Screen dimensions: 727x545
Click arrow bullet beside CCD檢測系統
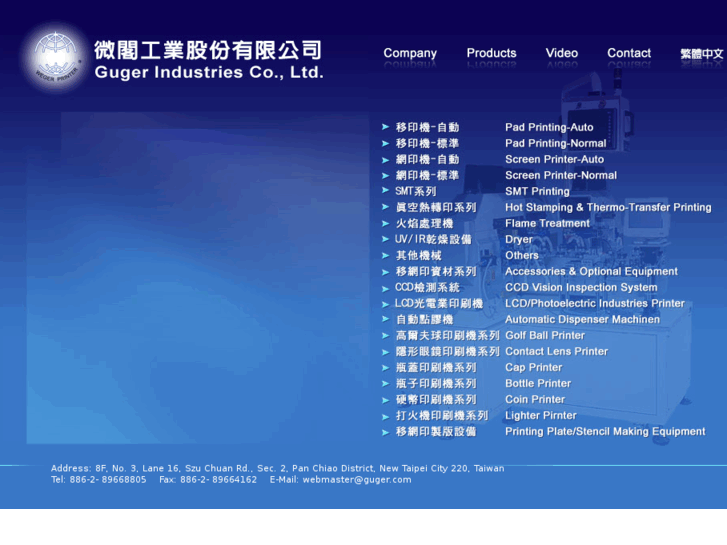(x=385, y=289)
